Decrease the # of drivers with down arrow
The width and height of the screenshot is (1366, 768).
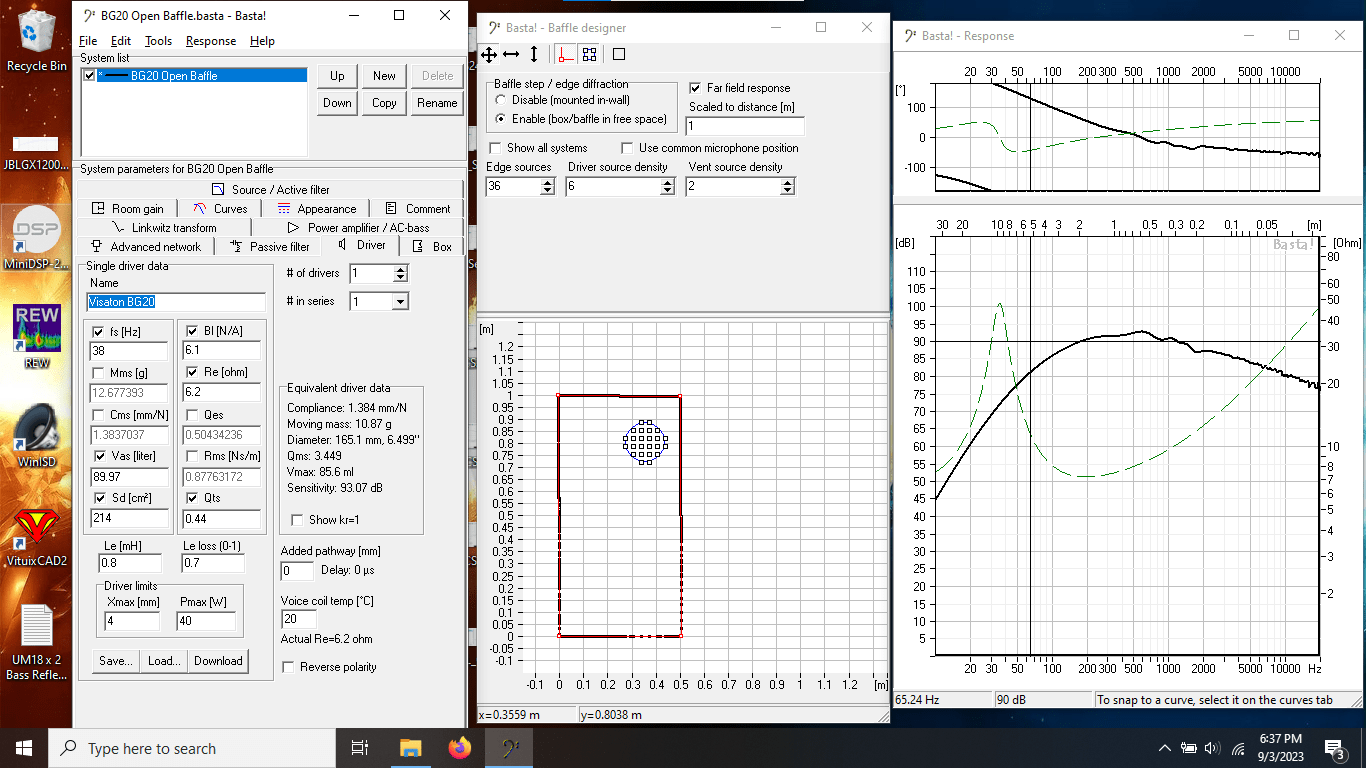(400, 277)
